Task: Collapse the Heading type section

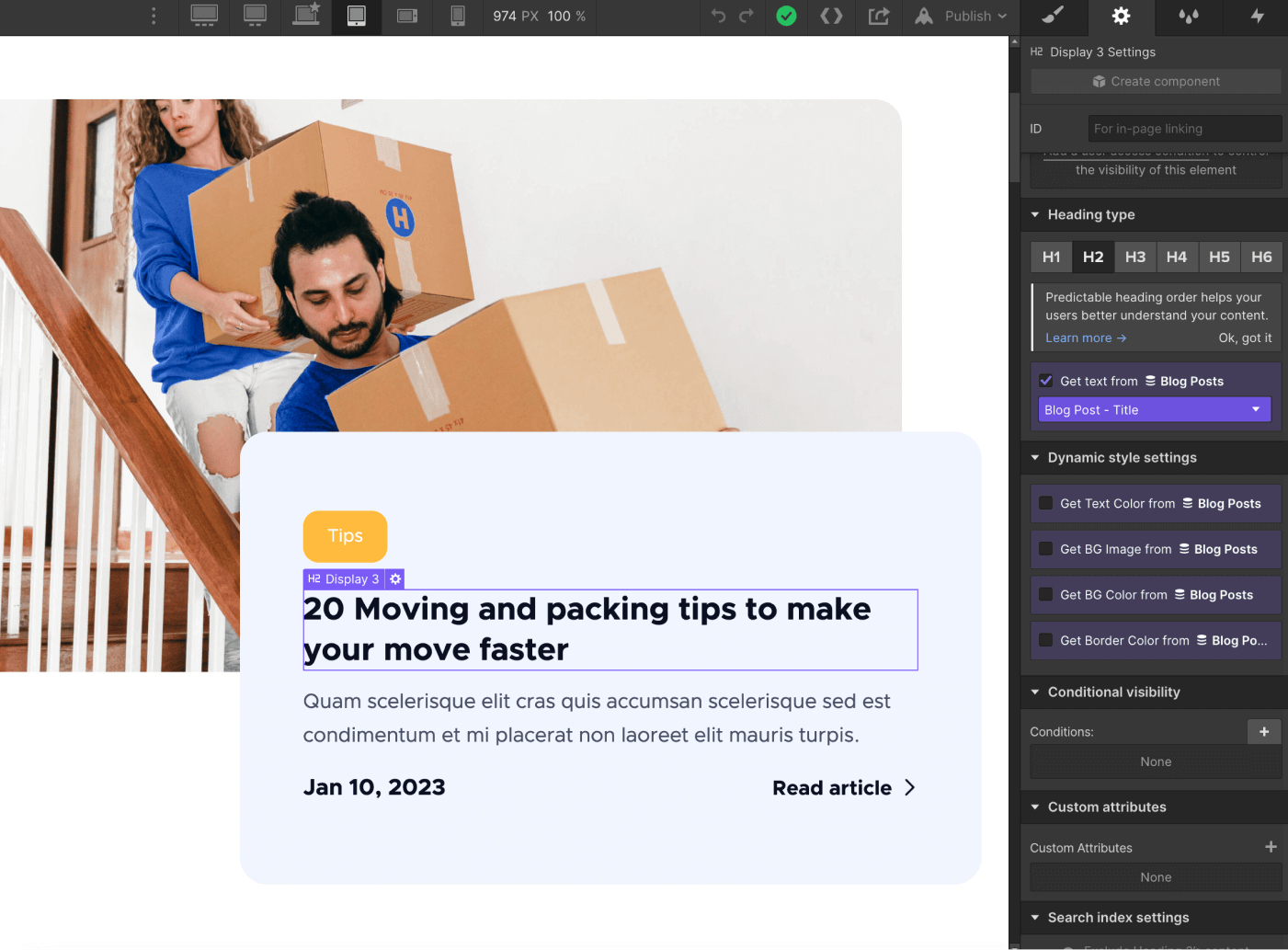Action: tap(1033, 214)
